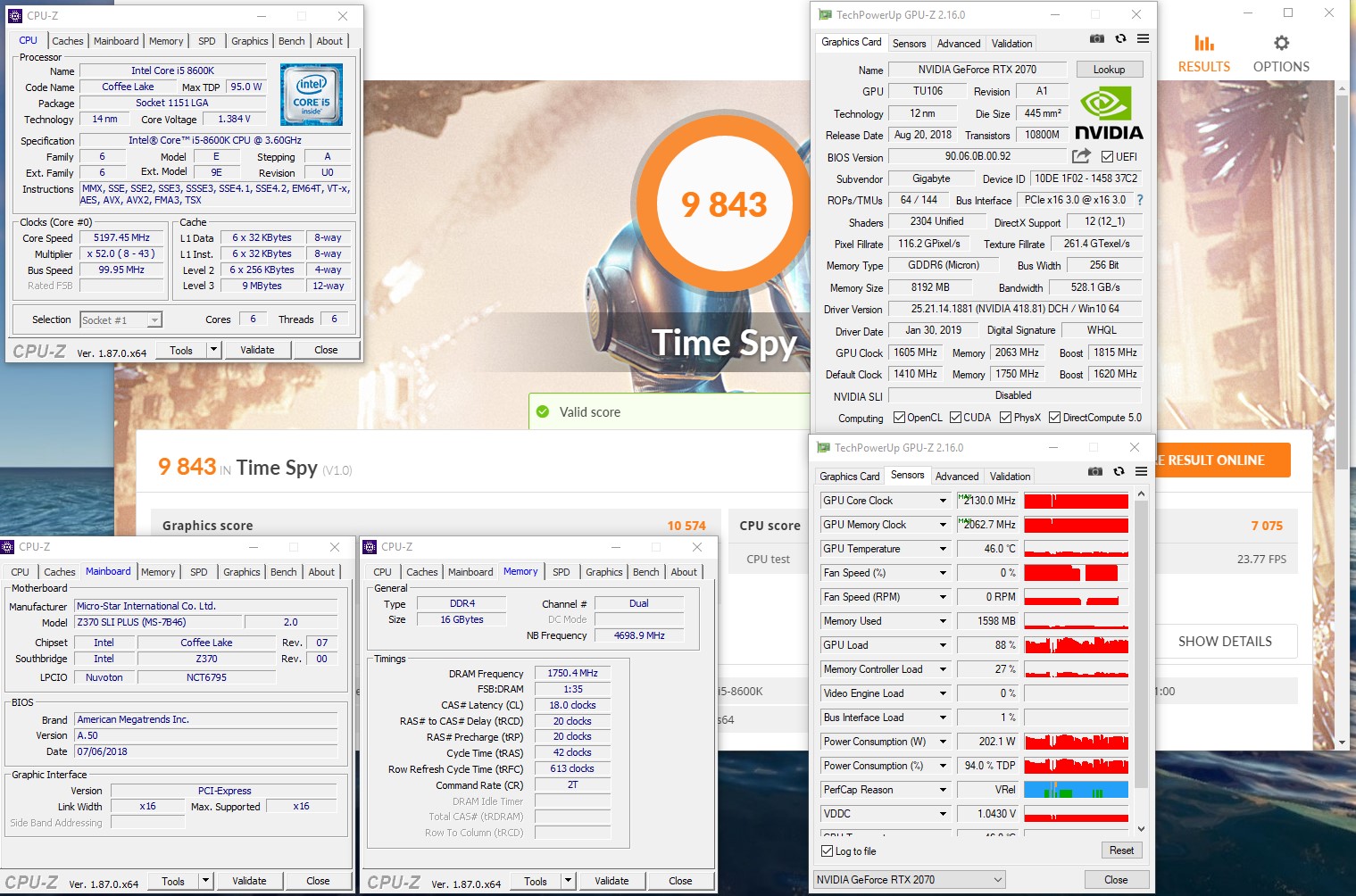Open the Validation tab in GPU-Z Sensors window
Viewport: 1356px width, 896px height.
pos(1010,477)
